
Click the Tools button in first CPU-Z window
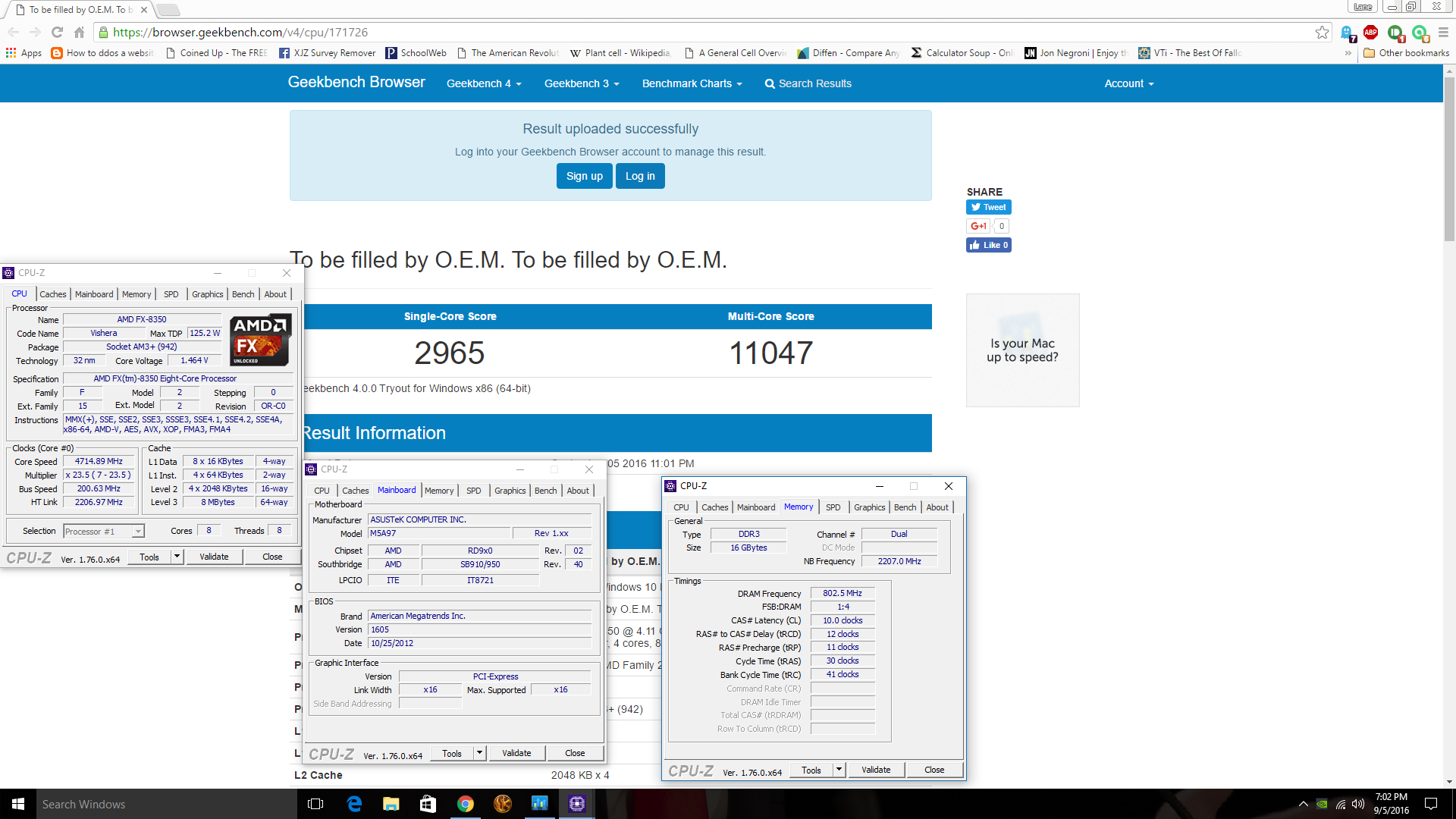point(149,557)
